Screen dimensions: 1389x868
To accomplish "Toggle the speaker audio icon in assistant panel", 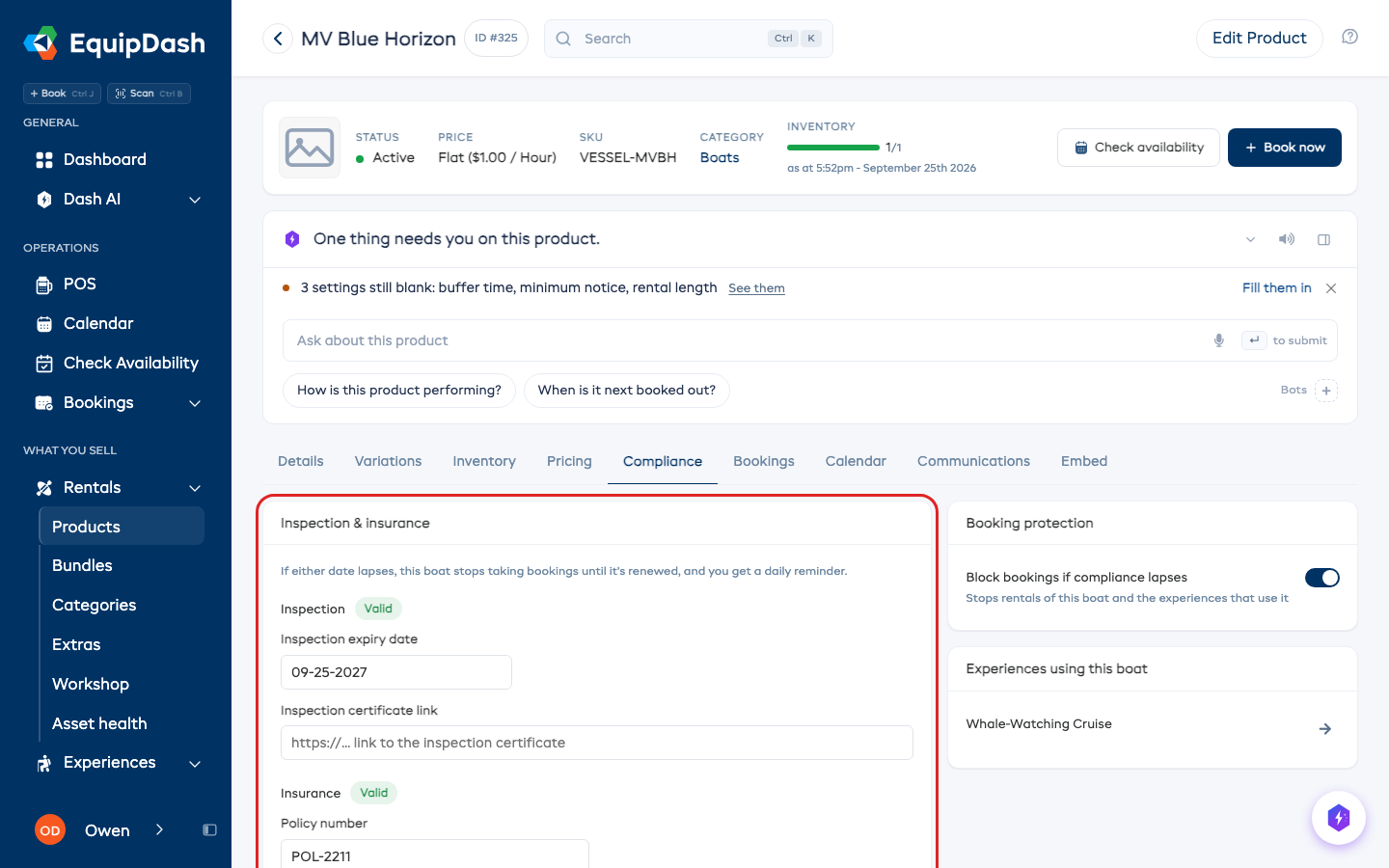I will [1287, 239].
